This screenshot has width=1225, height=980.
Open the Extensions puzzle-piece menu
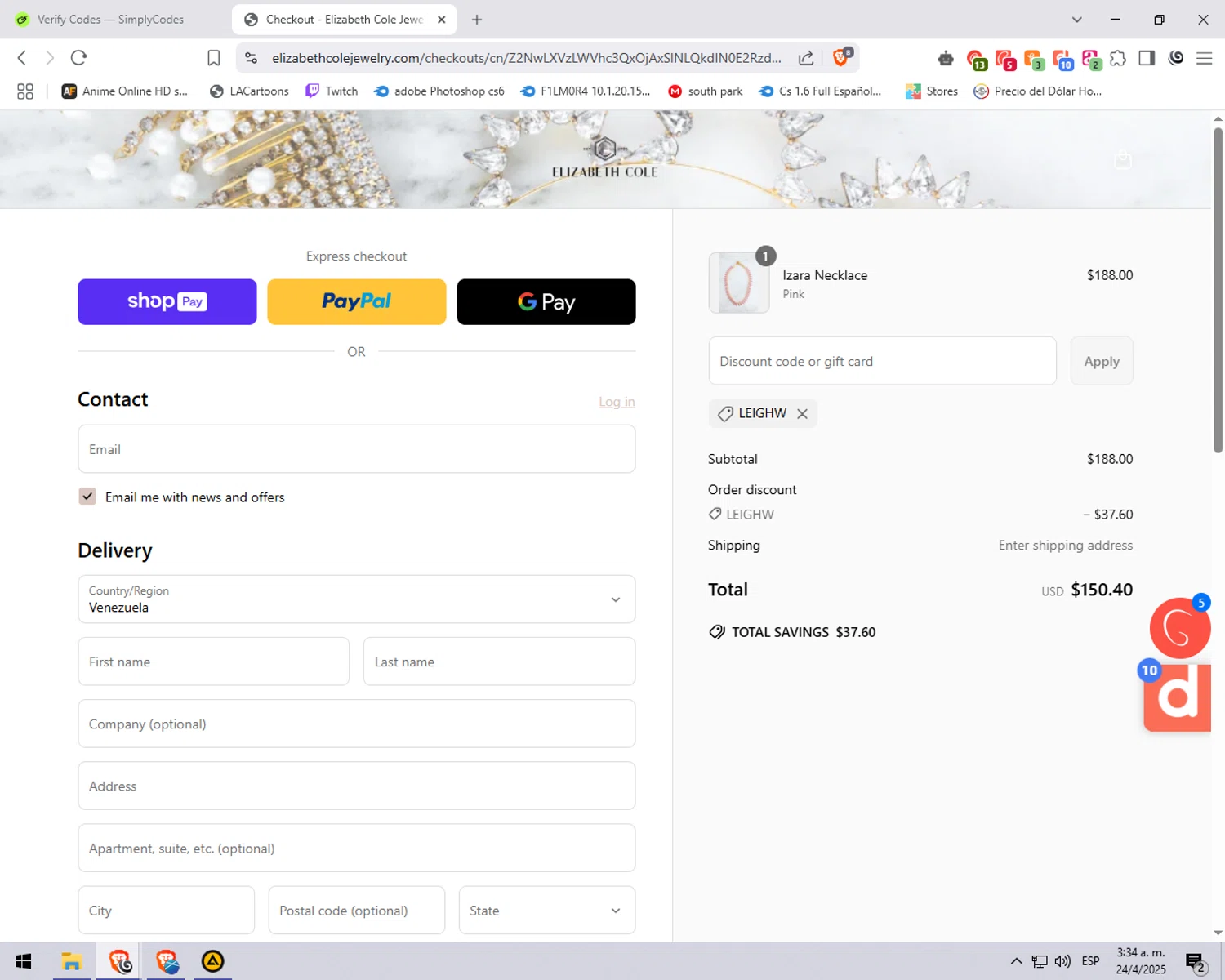pos(1118,58)
